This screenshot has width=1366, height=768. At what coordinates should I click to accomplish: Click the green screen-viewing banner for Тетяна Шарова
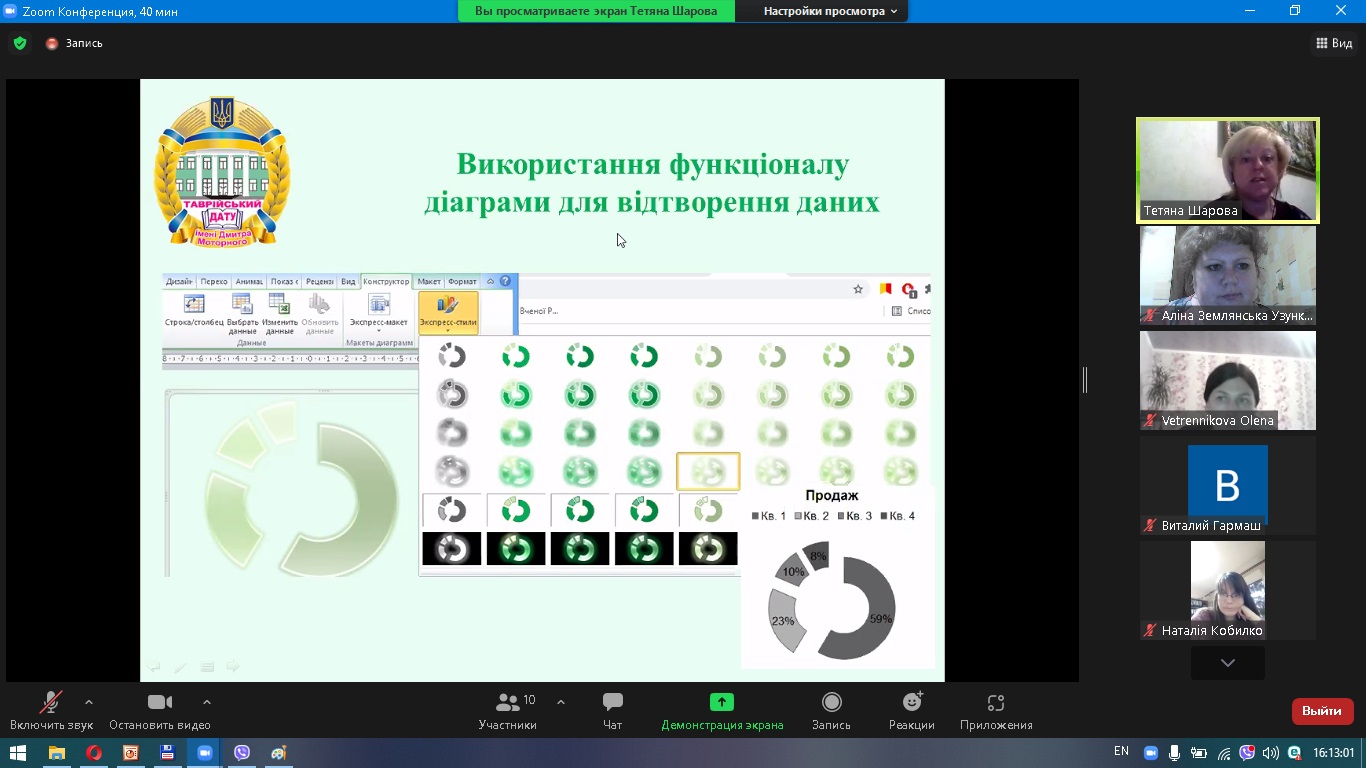pyautogui.click(x=596, y=11)
